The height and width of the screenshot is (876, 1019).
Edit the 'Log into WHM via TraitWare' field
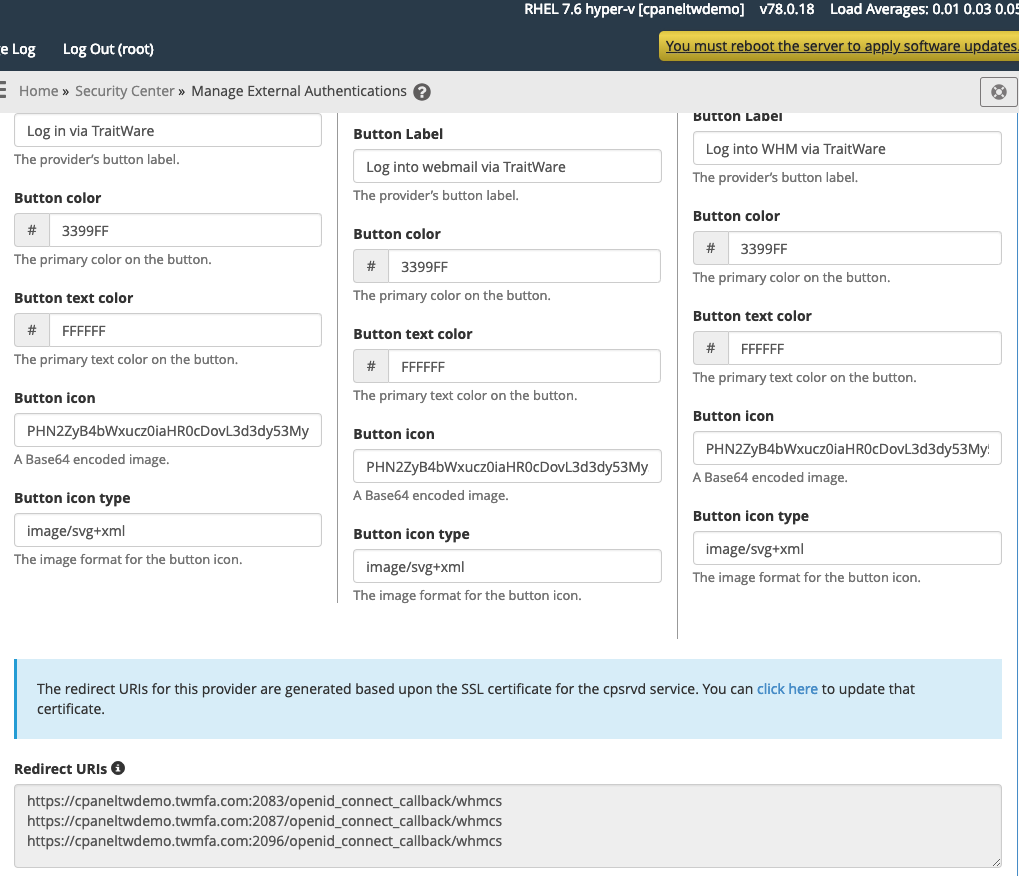tap(847, 148)
